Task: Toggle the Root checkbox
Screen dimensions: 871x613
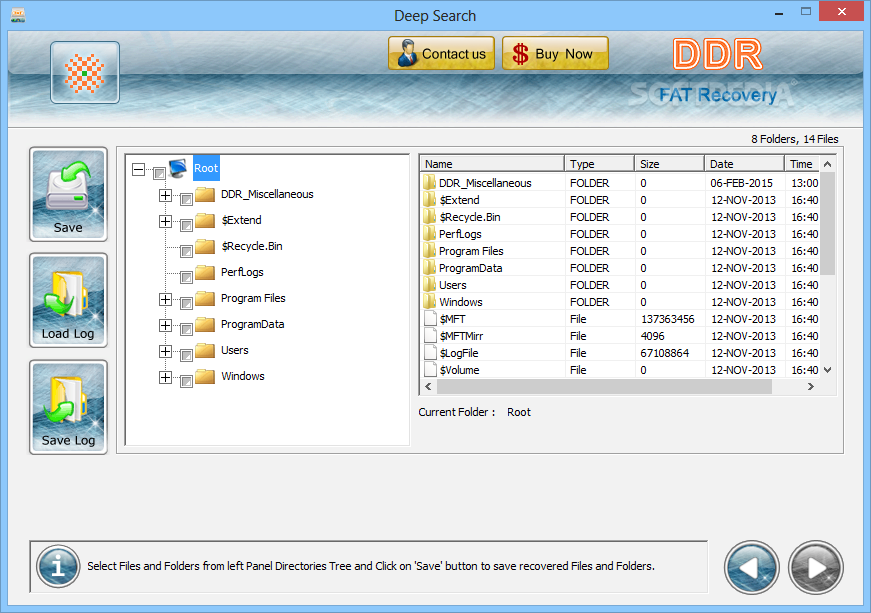Action: [x=159, y=173]
